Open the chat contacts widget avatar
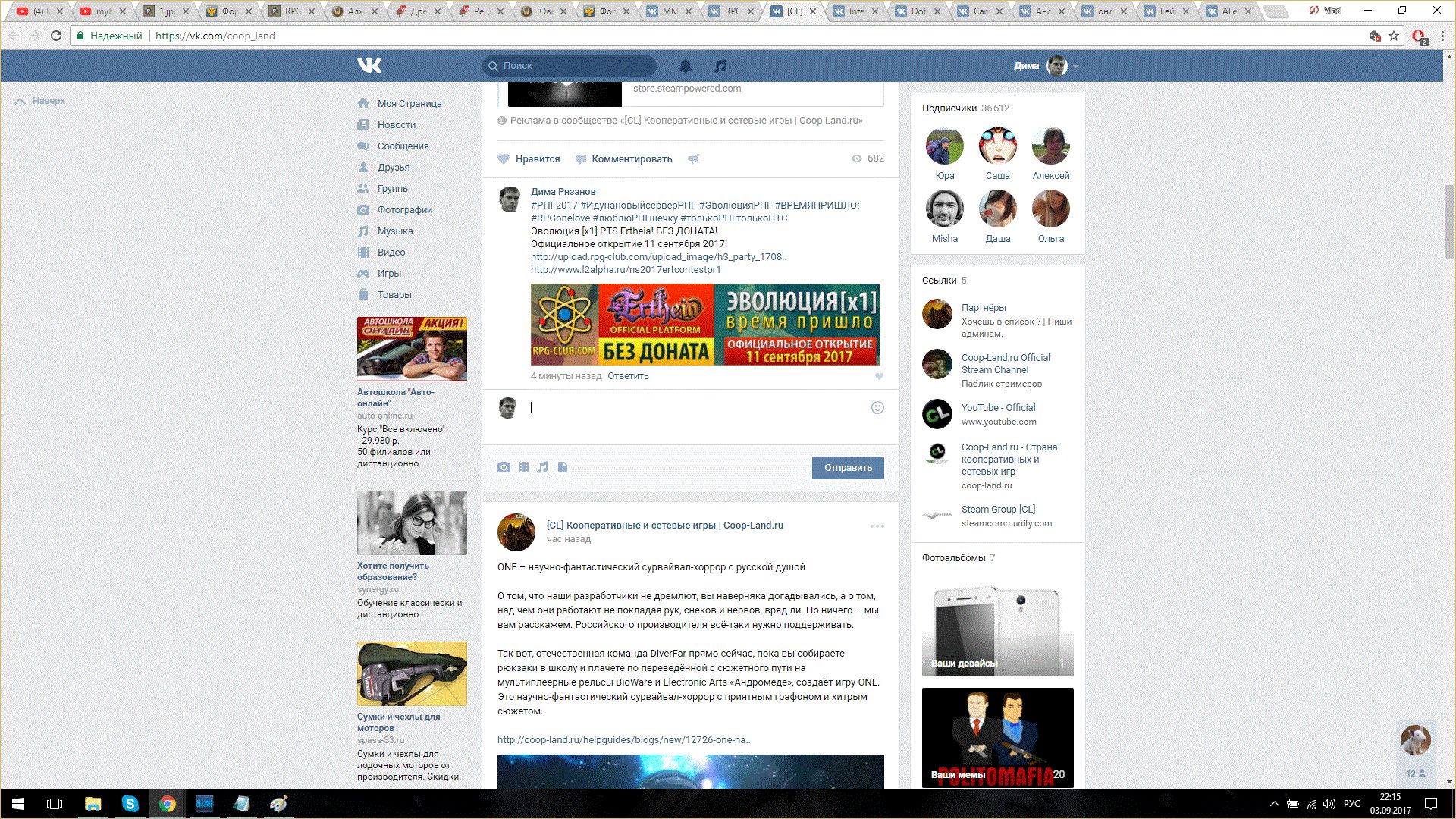This screenshot has width=1456, height=819. coord(1415,740)
